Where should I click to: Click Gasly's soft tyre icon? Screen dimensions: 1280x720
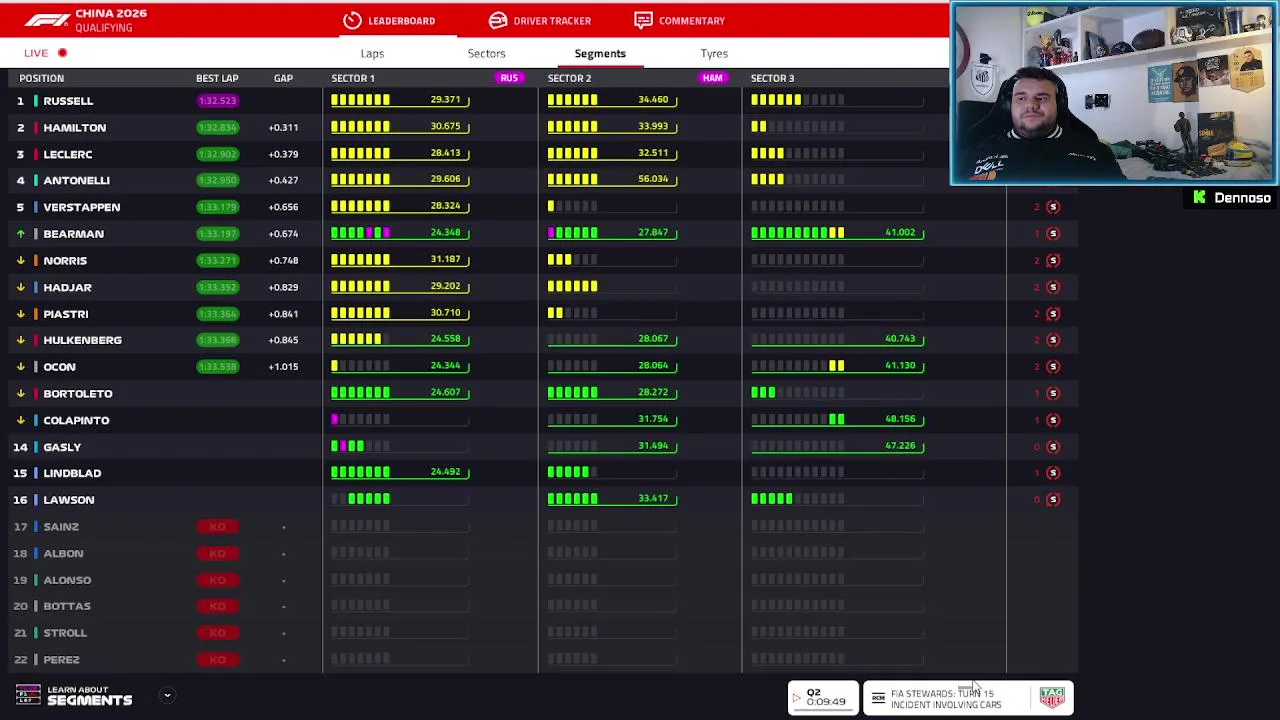tap(1053, 447)
